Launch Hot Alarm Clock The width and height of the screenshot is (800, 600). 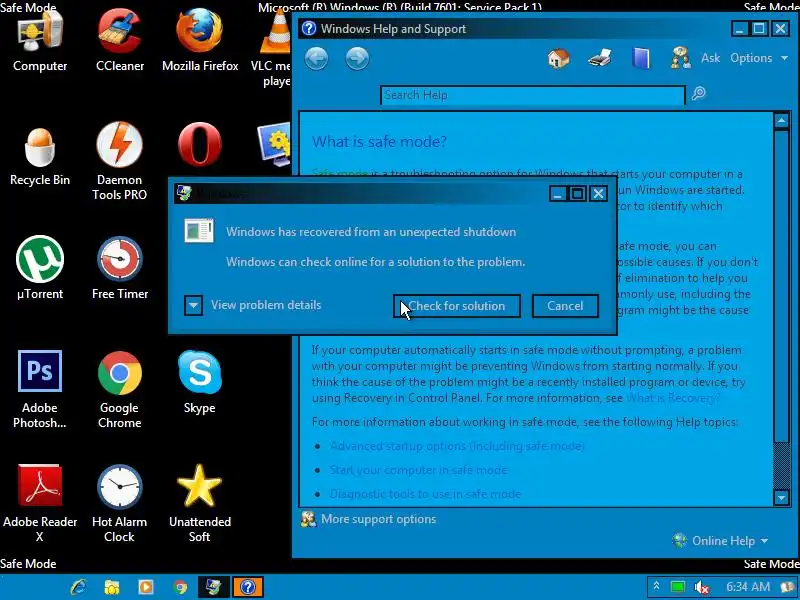tap(120, 504)
